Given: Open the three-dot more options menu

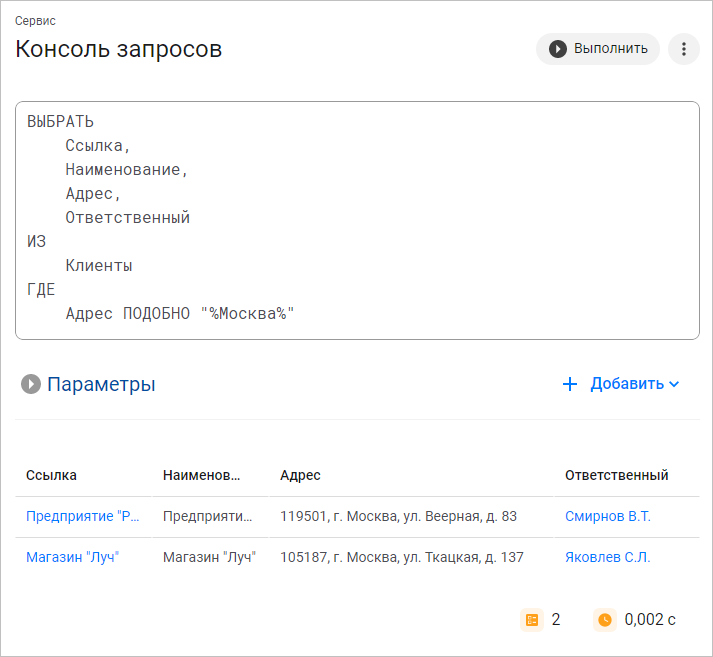Looking at the screenshot, I should (x=684, y=48).
